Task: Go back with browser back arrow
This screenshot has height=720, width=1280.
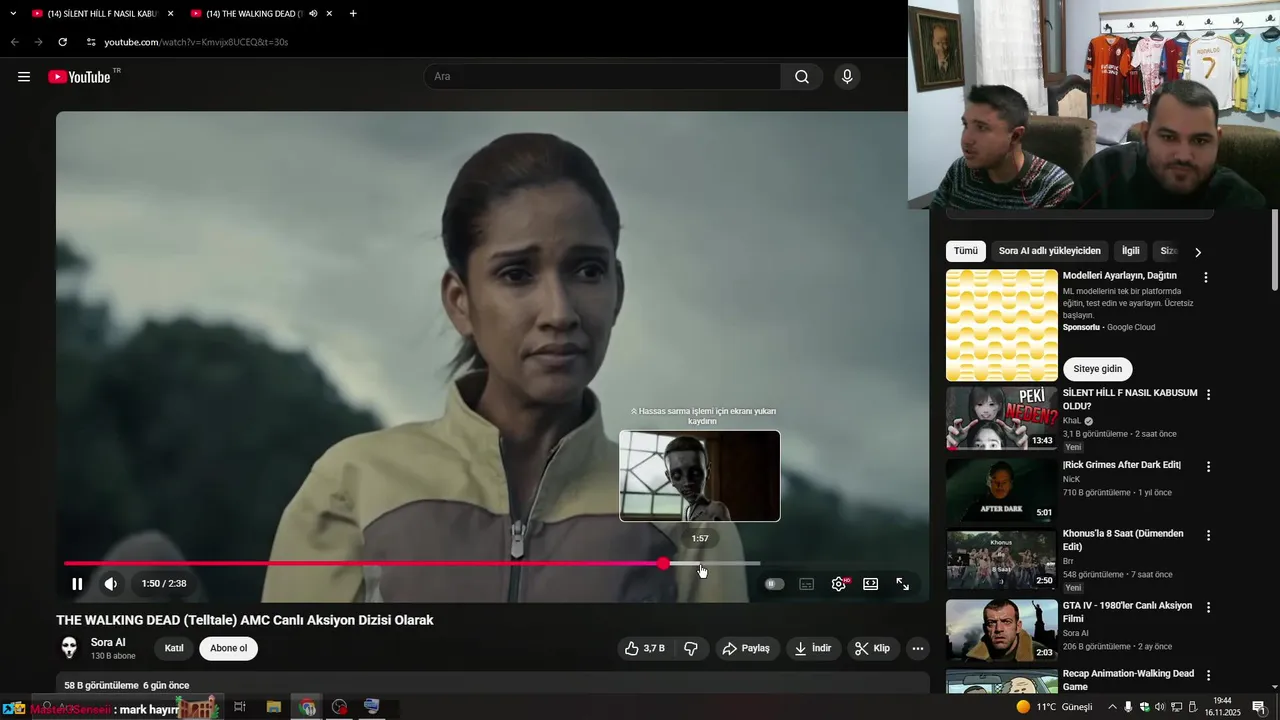Action: pyautogui.click(x=14, y=42)
